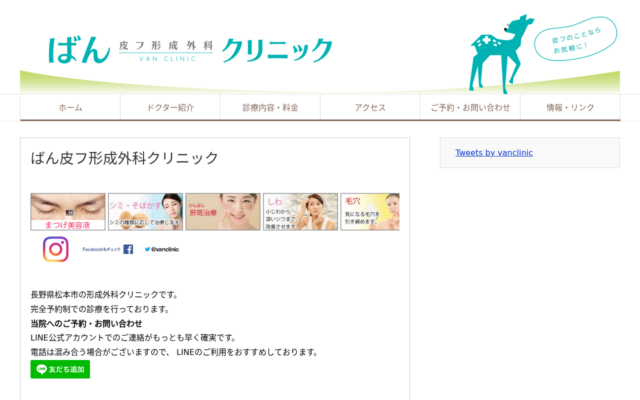Open the しわ treatment banner
Viewport: 640px width, 400px height.
(x=300, y=212)
